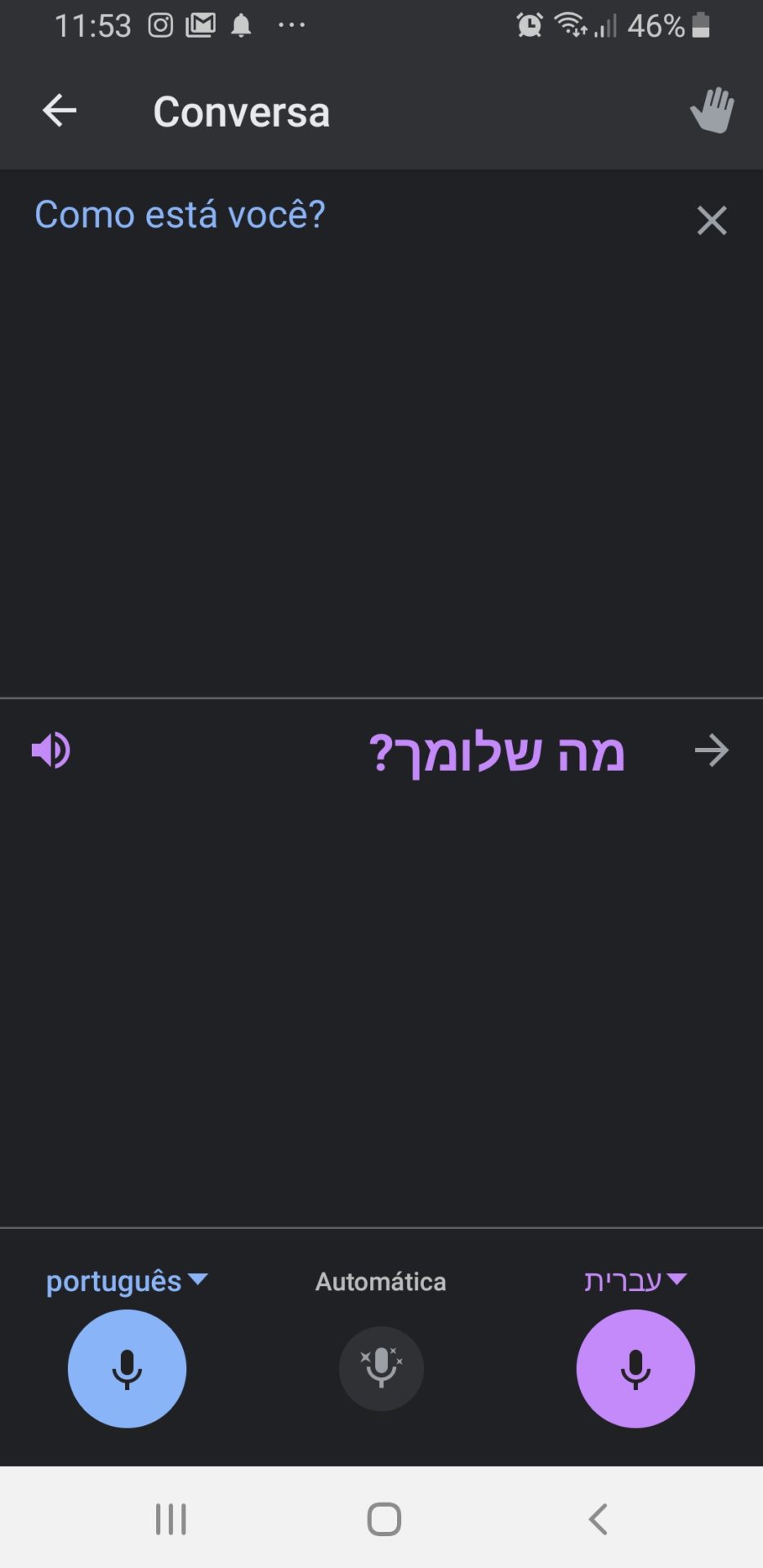Tap the back arrow next to Conversa
The image size is (763, 1568).
click(x=60, y=111)
